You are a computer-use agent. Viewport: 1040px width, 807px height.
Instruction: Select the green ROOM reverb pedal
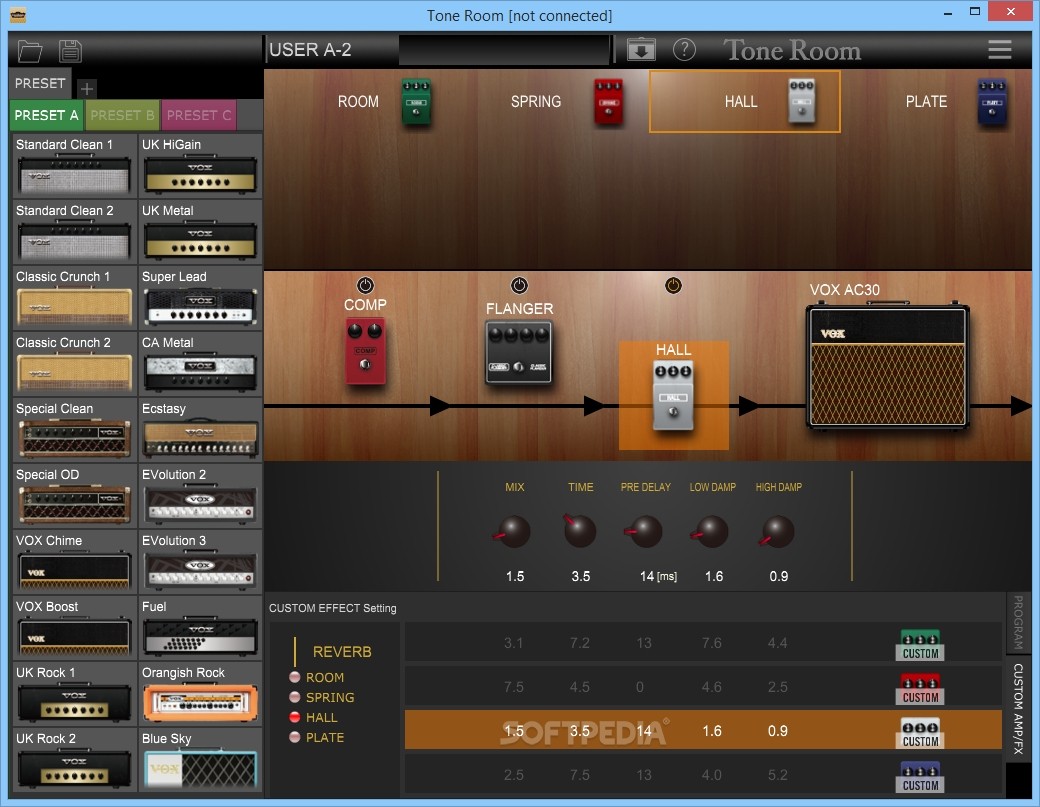point(417,101)
